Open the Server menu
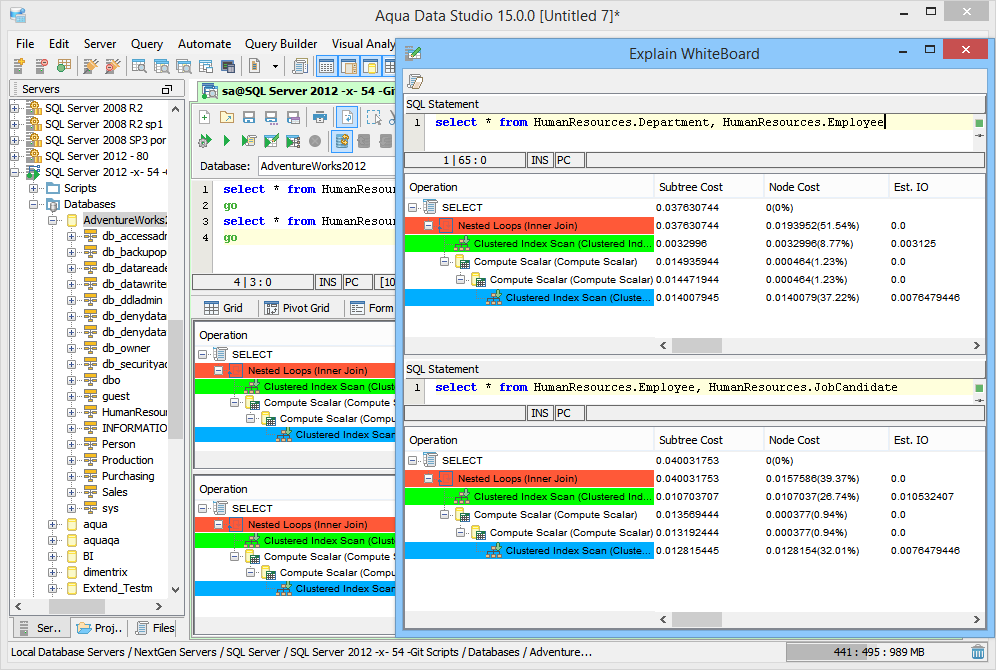The image size is (996, 670). click(100, 44)
